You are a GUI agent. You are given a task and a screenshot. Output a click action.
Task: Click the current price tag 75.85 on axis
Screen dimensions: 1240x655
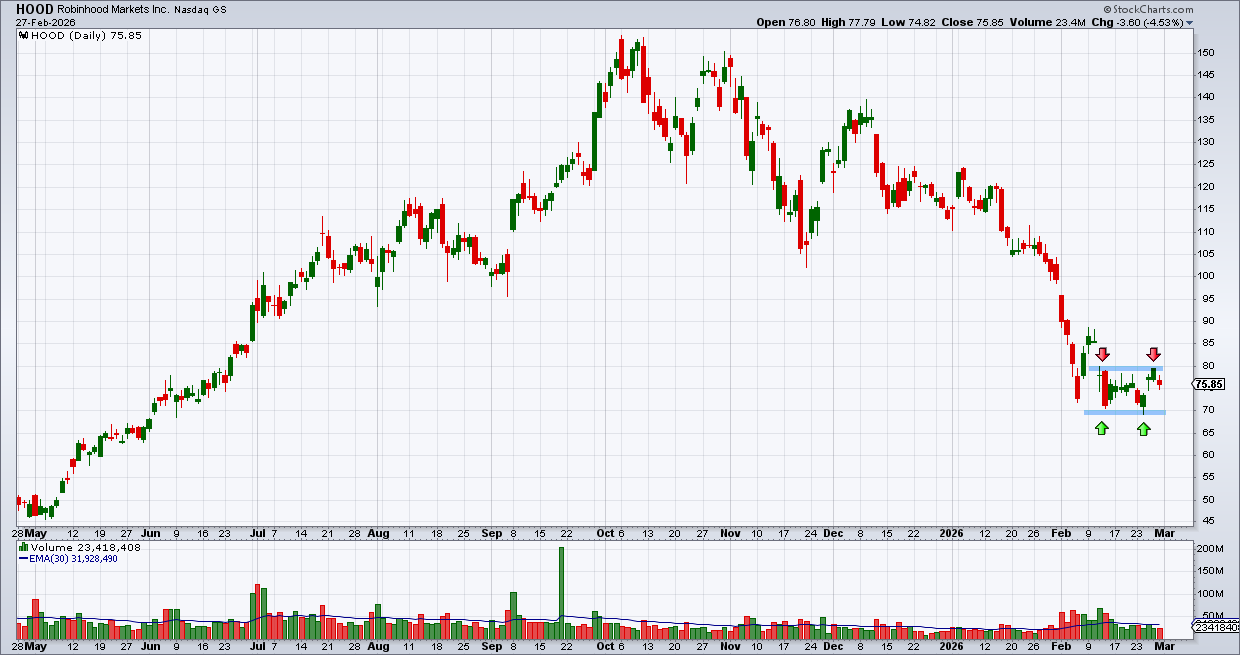(1210, 382)
